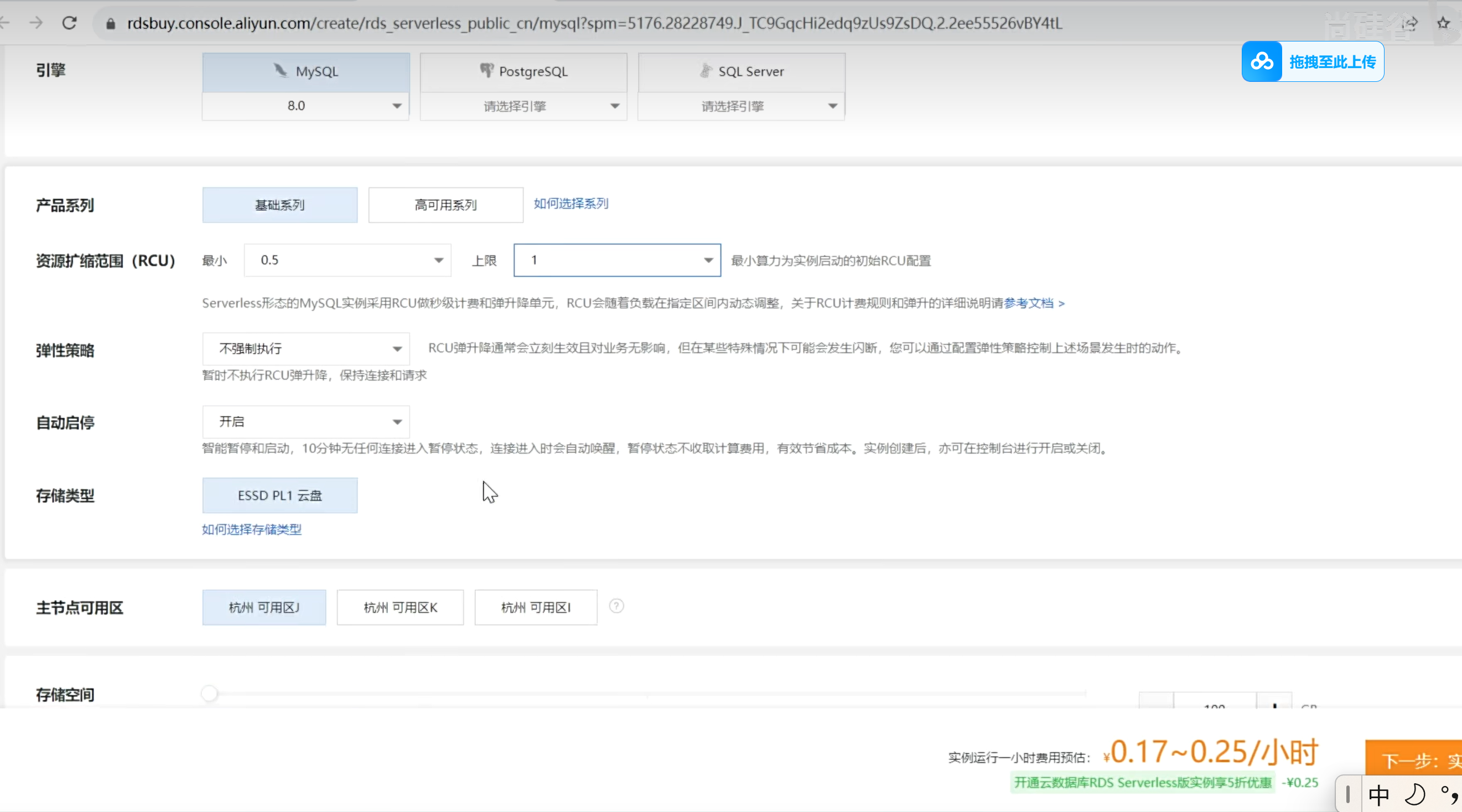Image resolution: width=1462 pixels, height=812 pixels.
Task: Choose 杭州 可用区K zone
Action: (x=400, y=607)
